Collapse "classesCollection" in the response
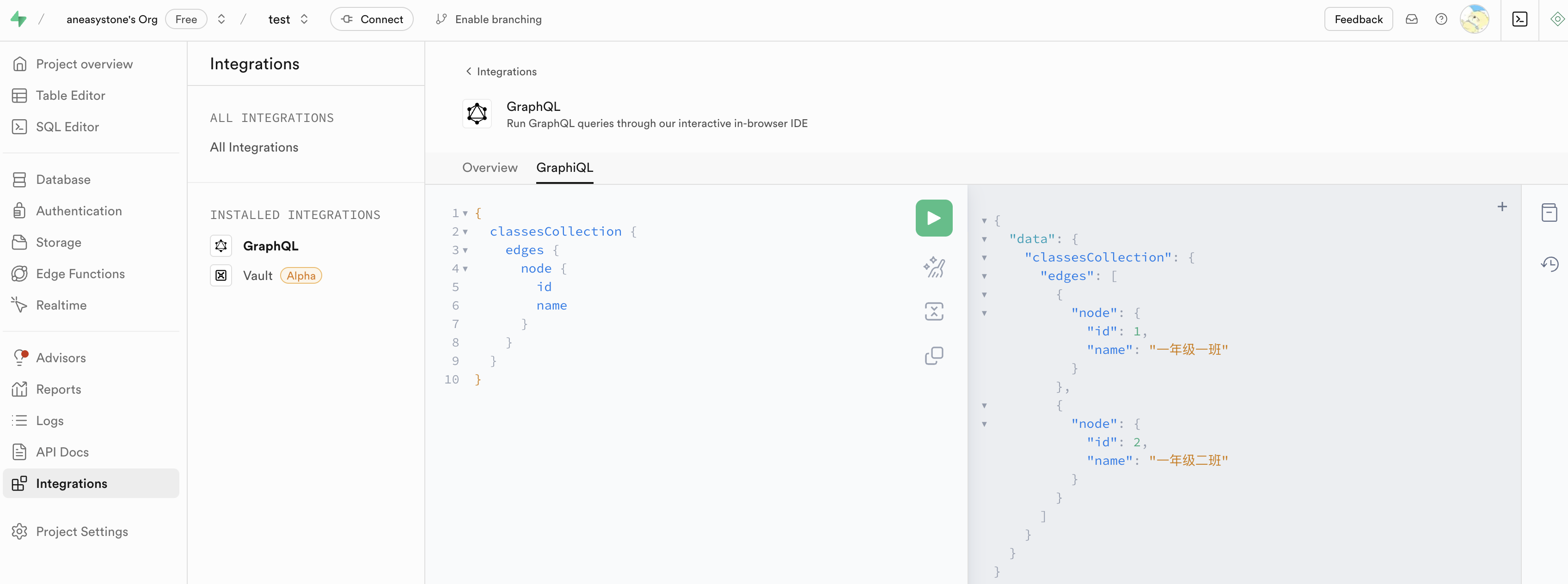Viewport: 1568px width, 584px height. (984, 258)
